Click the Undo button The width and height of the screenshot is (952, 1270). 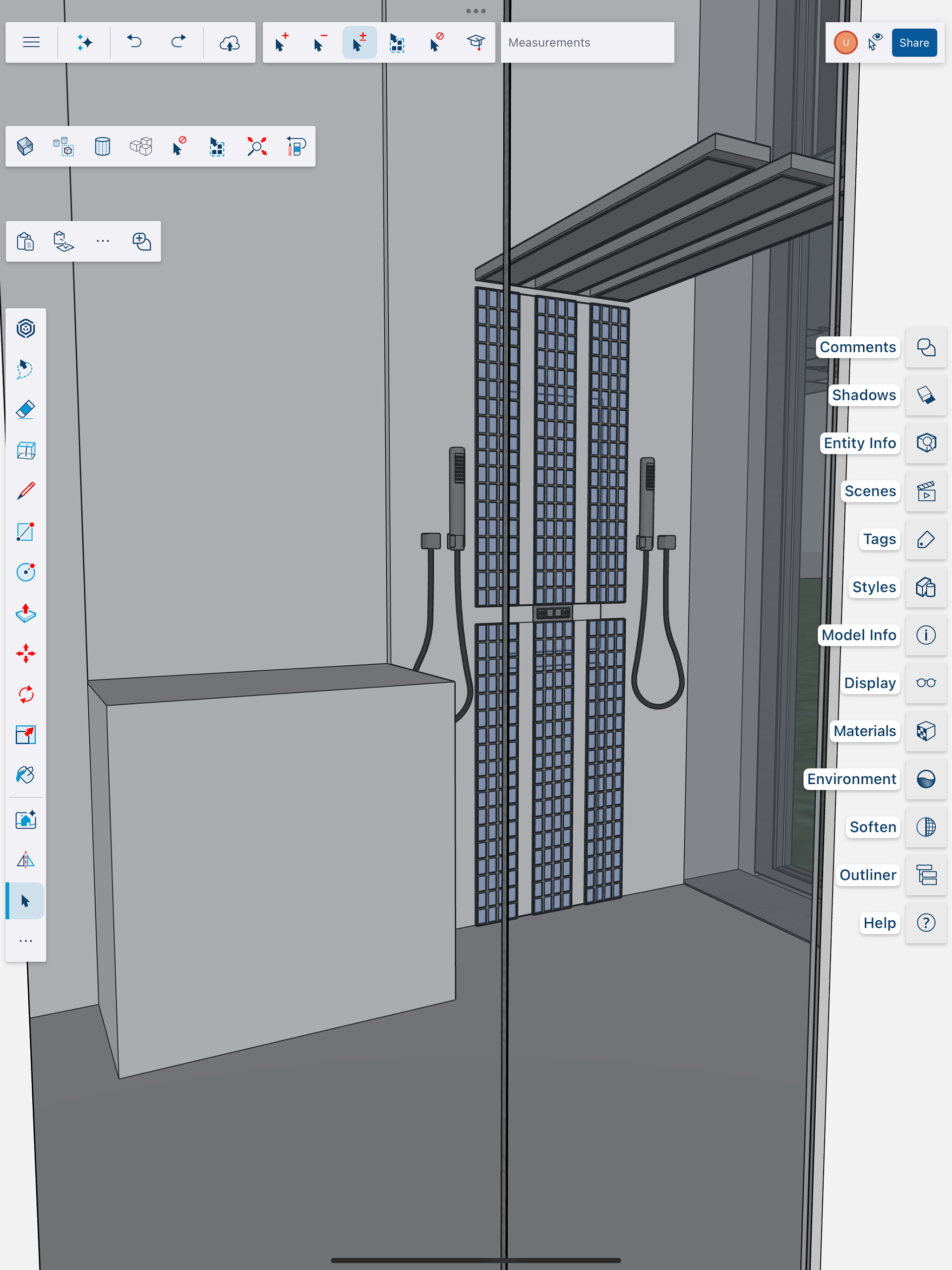(x=135, y=43)
